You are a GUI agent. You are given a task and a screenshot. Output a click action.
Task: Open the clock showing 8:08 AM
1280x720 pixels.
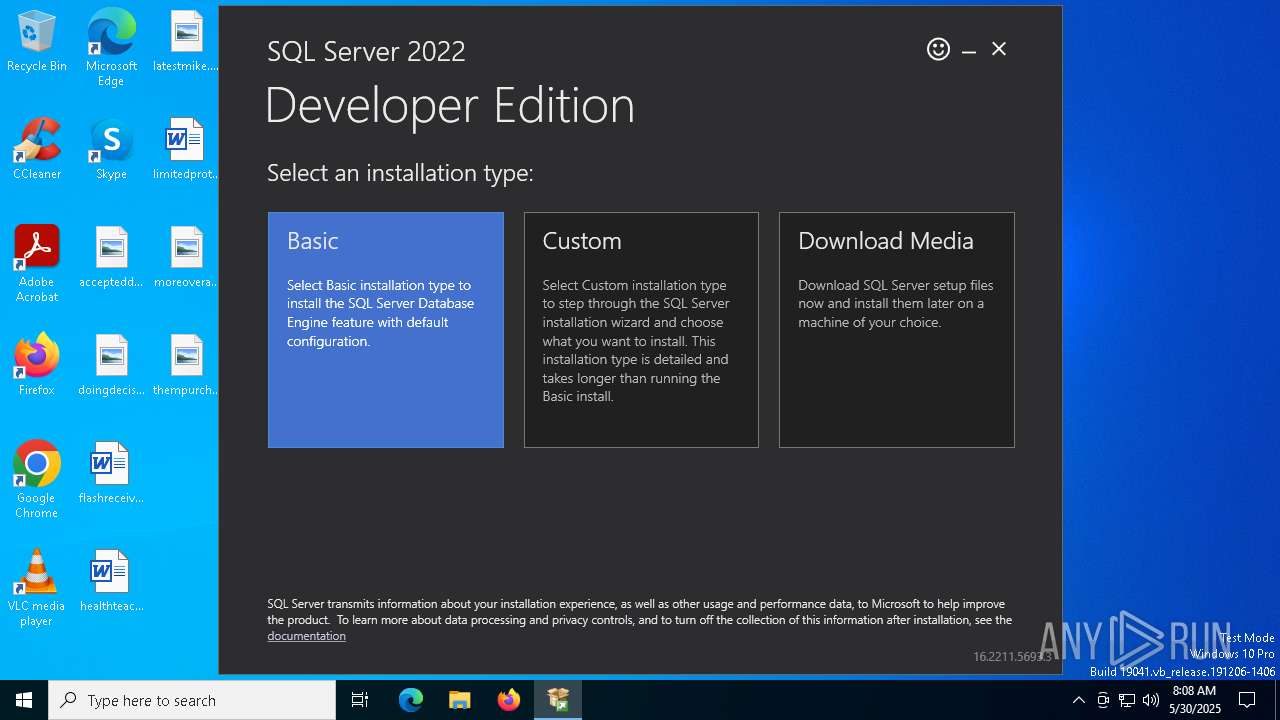[1195, 700]
